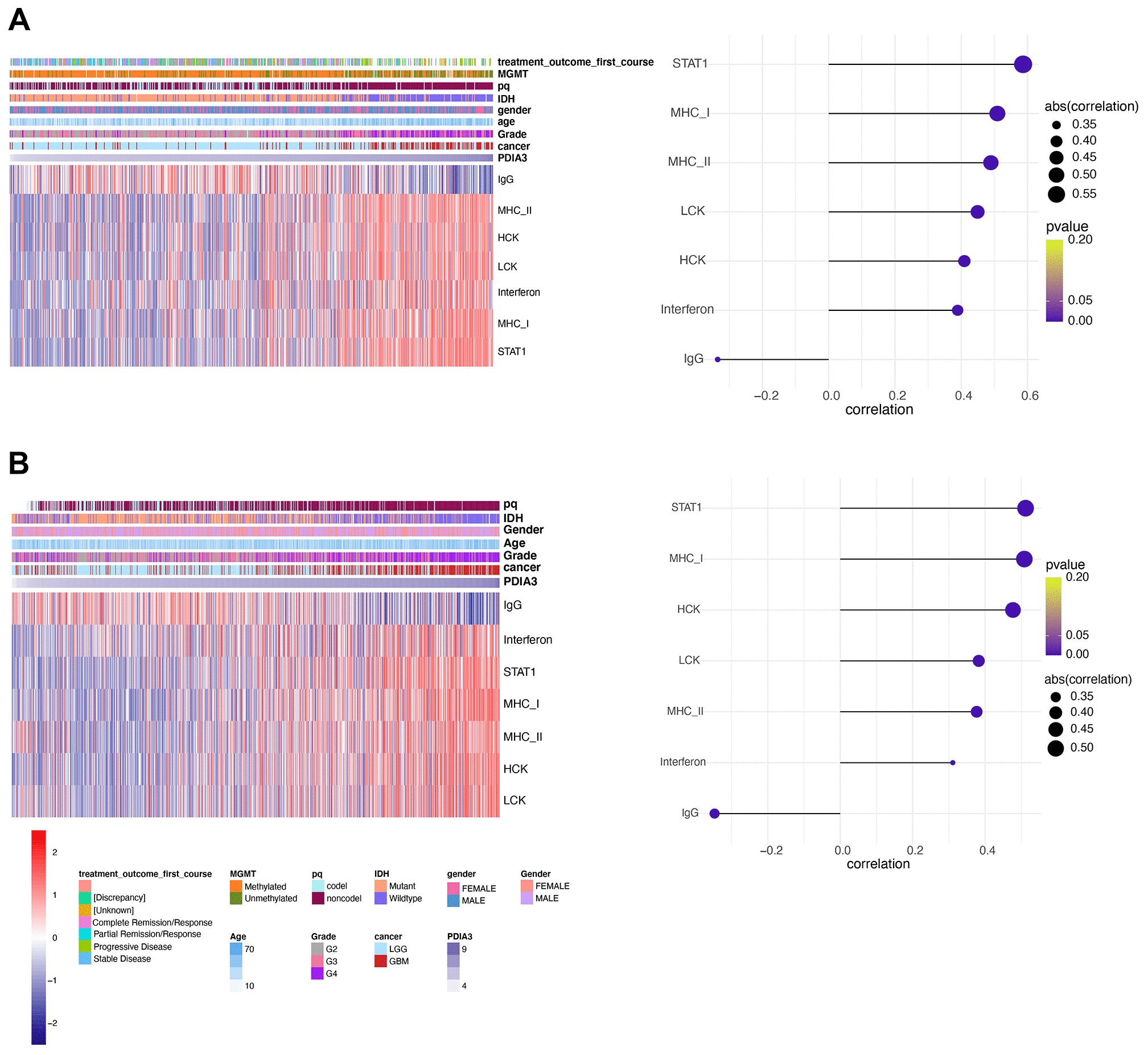Click the Partial Remission/Response swatch
The width and height of the screenshot is (1148, 1055).
point(85,934)
